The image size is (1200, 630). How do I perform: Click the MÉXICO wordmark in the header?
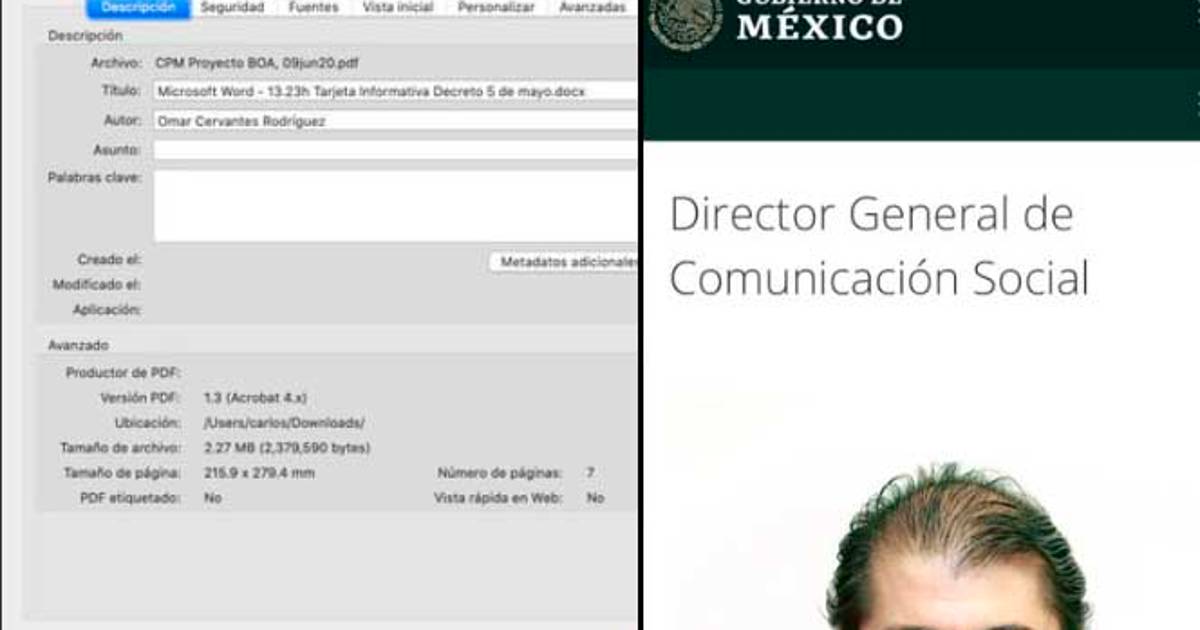tap(819, 25)
